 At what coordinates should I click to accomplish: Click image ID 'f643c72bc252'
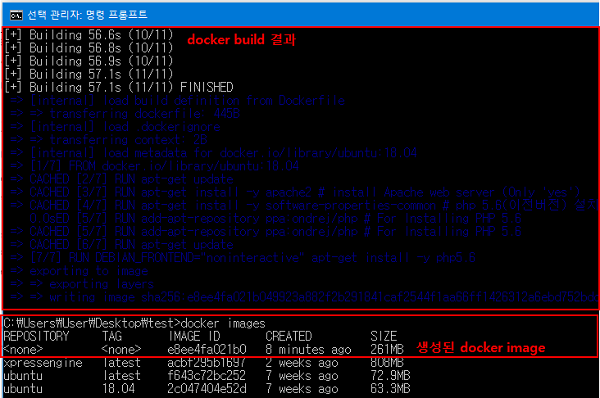tap(207, 376)
